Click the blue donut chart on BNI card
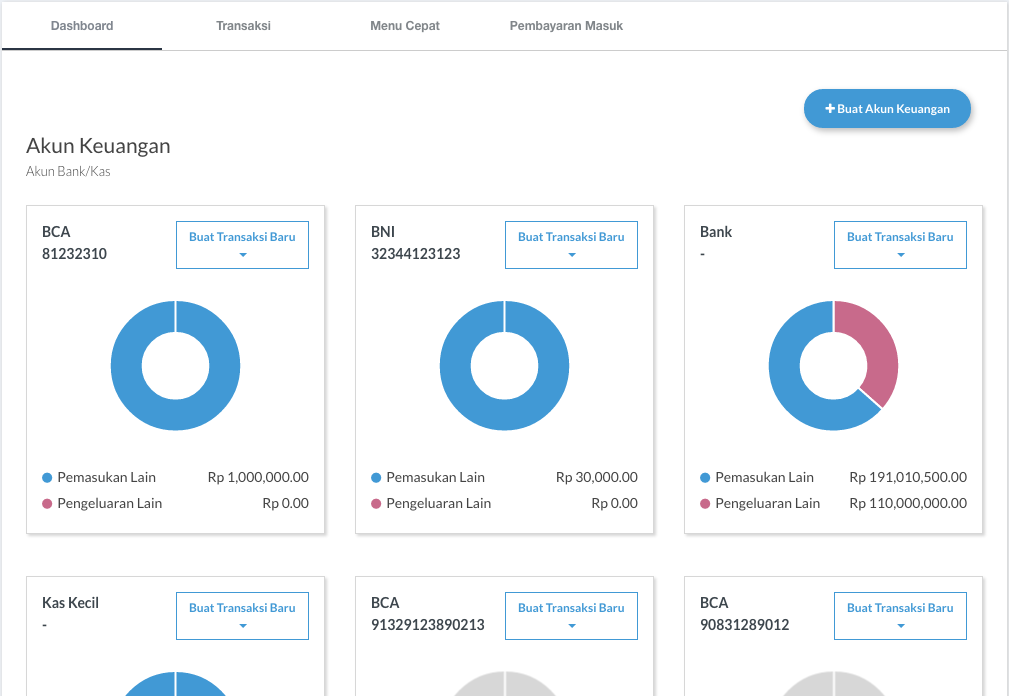 [x=456, y=366]
